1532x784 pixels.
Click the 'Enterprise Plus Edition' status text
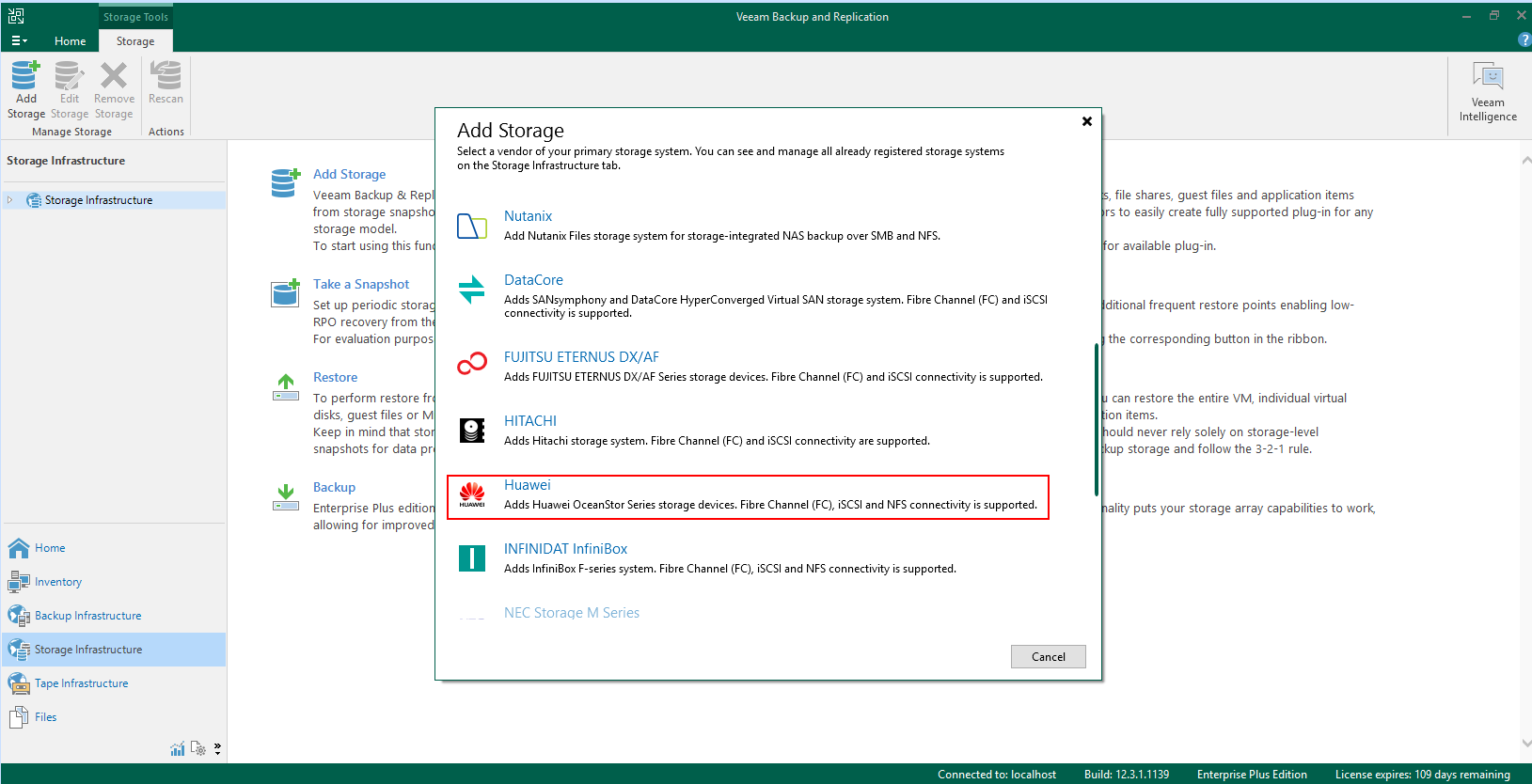(x=1252, y=775)
